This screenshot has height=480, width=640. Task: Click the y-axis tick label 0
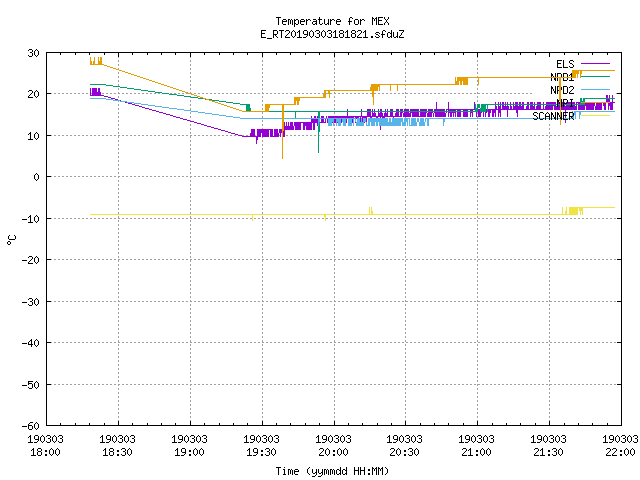pyautogui.click(x=37, y=177)
